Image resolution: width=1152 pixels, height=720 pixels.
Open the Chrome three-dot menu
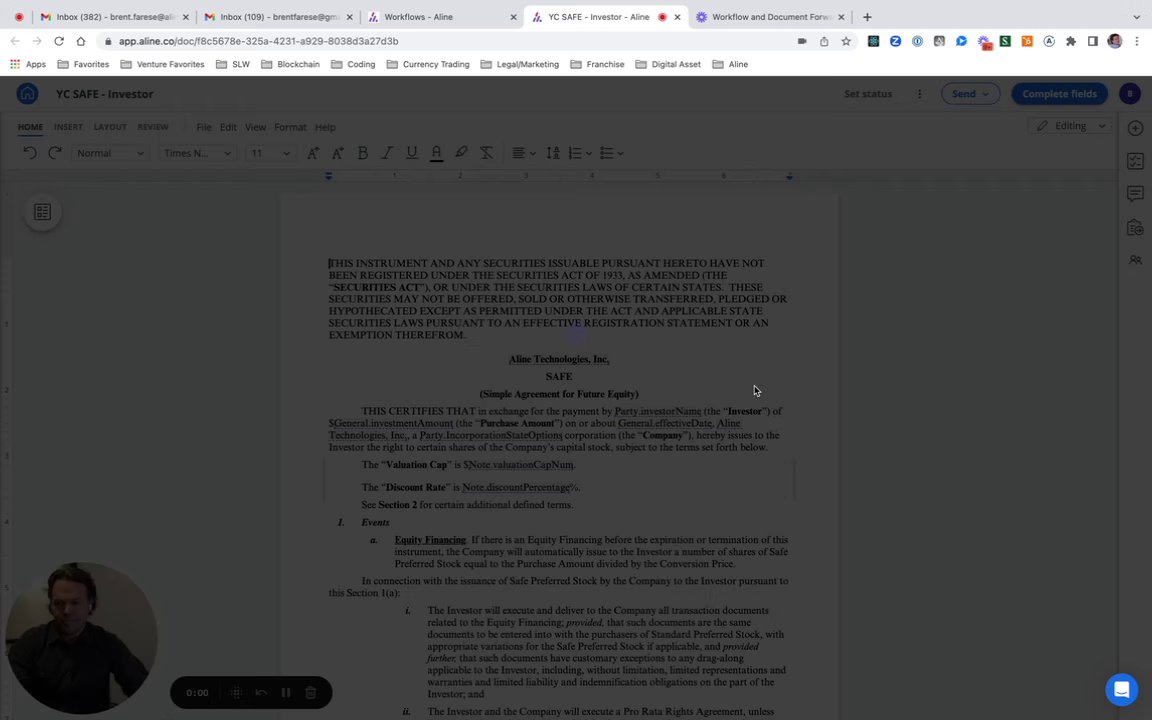(1136, 41)
